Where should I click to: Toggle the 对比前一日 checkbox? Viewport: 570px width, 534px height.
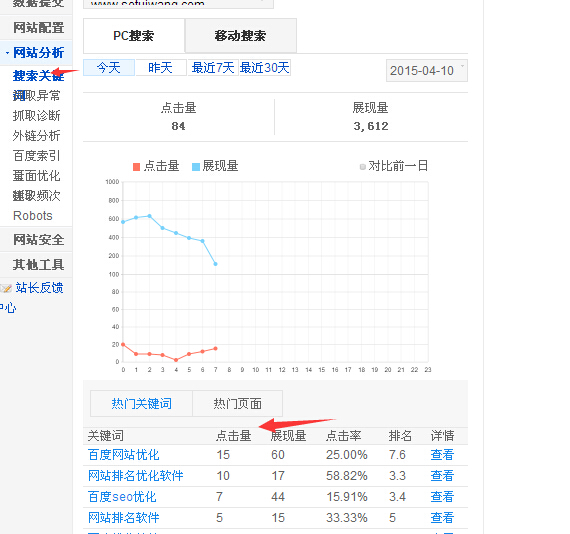pyautogui.click(x=362, y=167)
